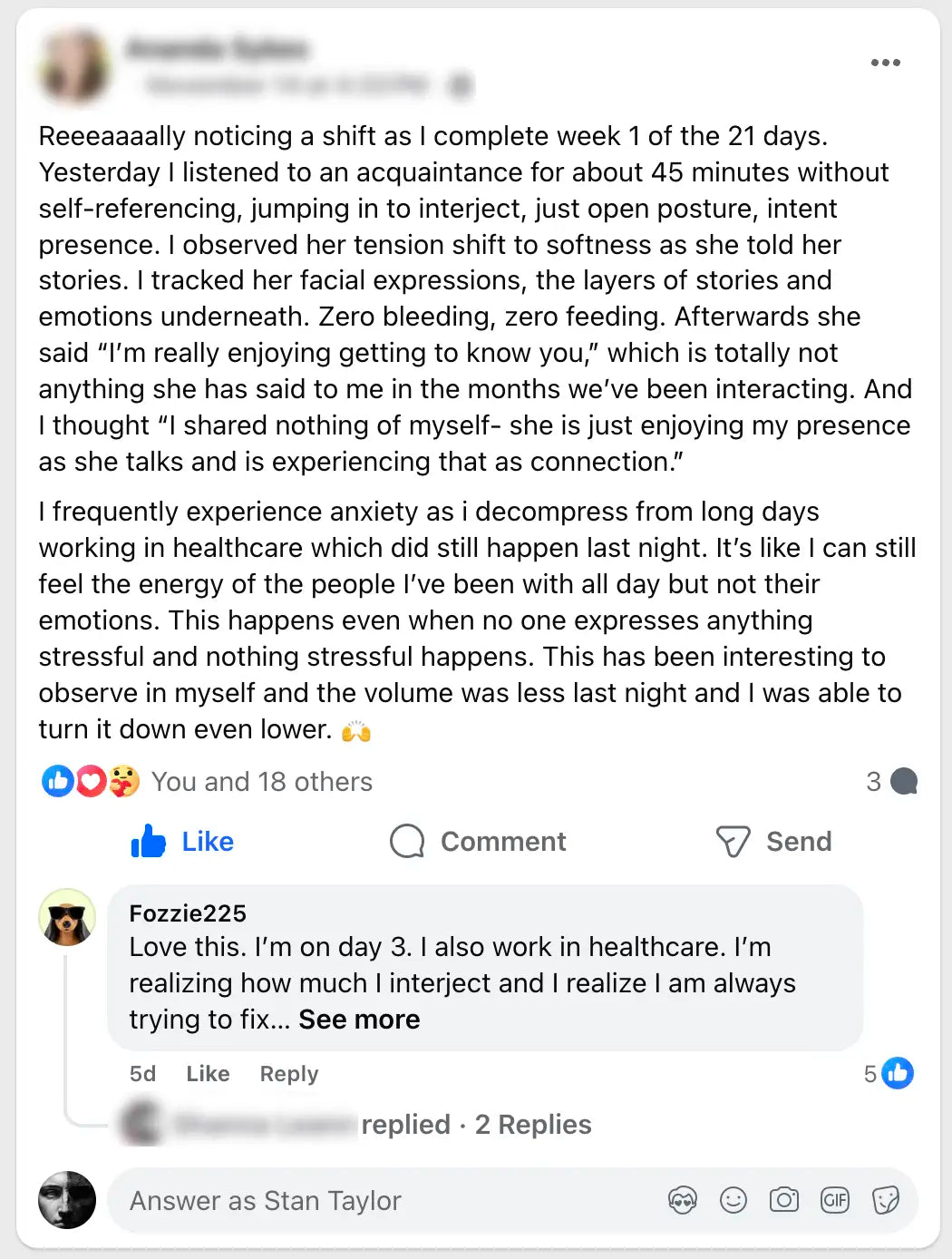This screenshot has width=952, height=1259.
Task: Click the Send share icon
Action: [733, 842]
